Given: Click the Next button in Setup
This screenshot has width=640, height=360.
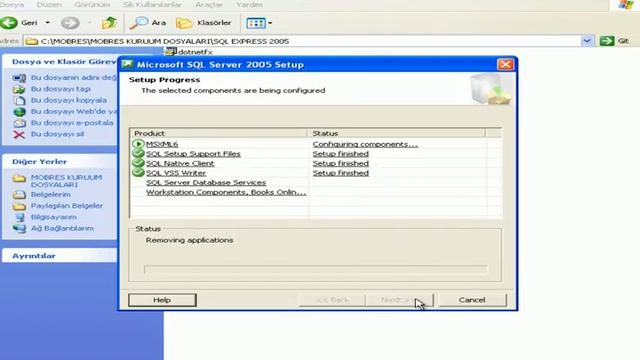Looking at the screenshot, I should tap(400, 300).
